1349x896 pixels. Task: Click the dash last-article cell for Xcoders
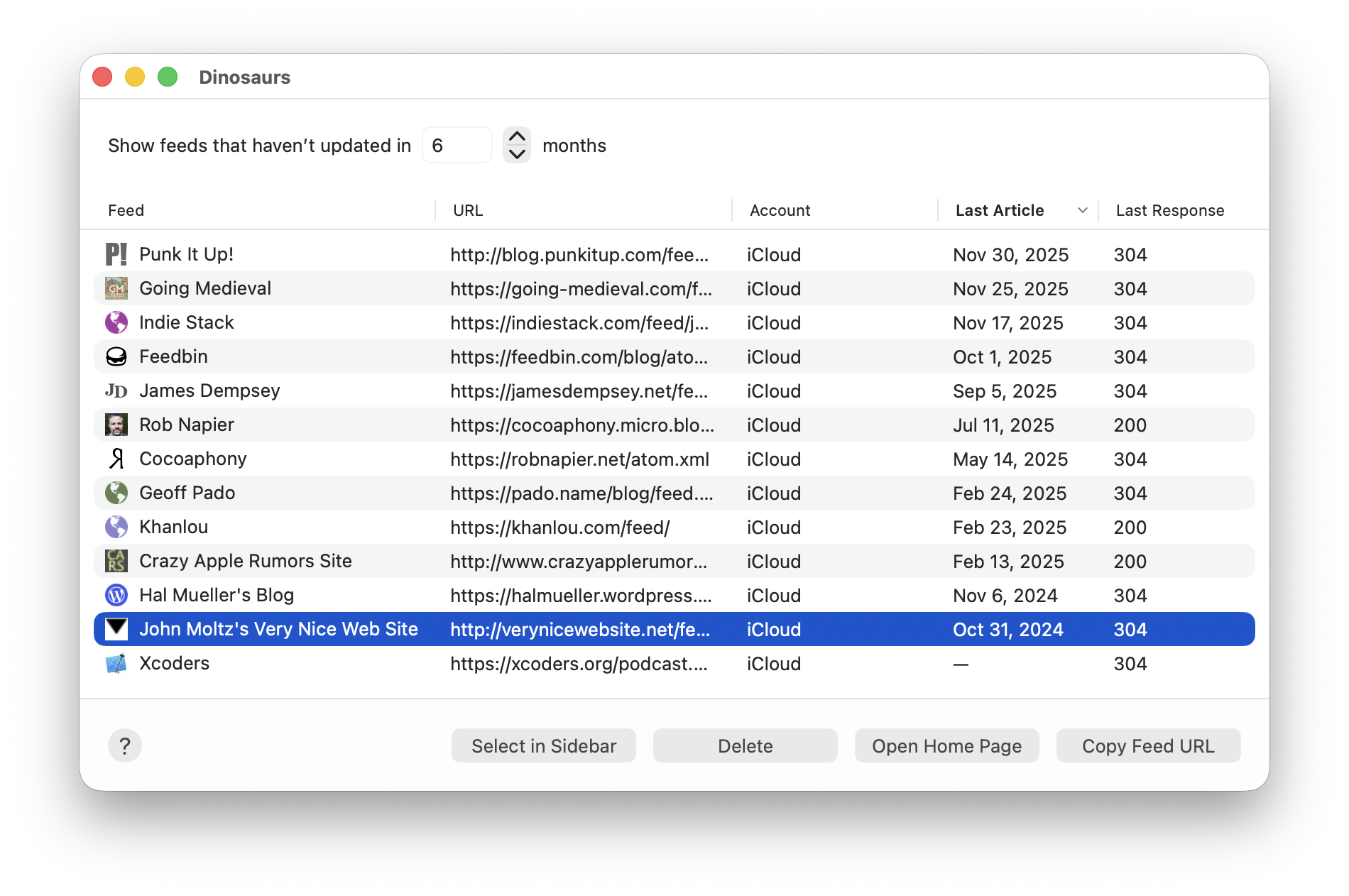[x=961, y=665]
